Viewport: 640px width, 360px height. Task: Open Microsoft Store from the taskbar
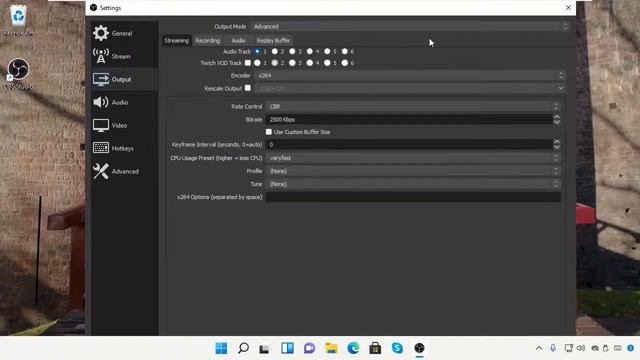[375, 348]
